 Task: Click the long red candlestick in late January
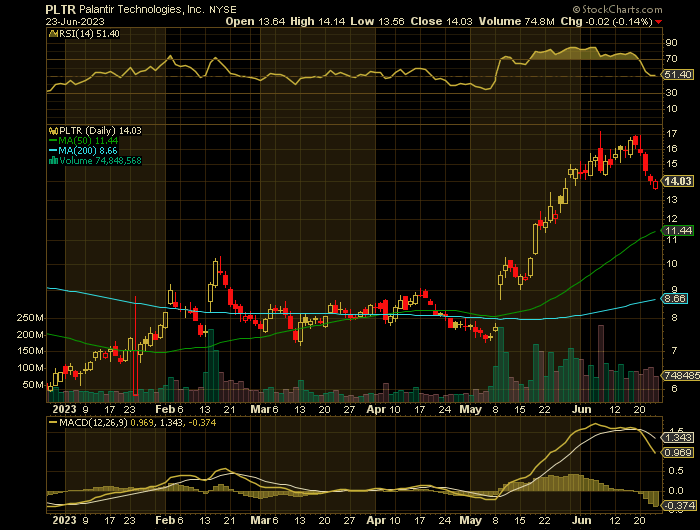136,346
